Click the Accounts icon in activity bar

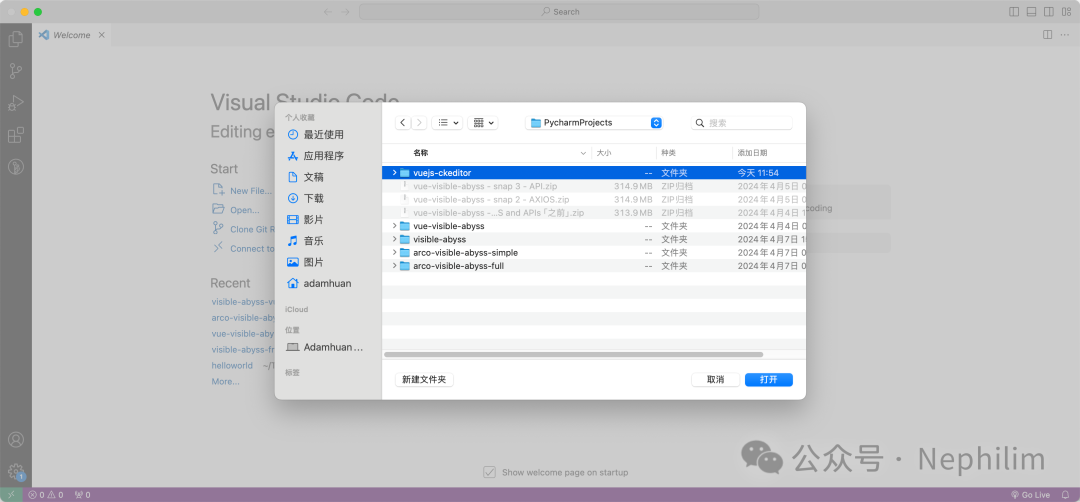[x=15, y=439]
